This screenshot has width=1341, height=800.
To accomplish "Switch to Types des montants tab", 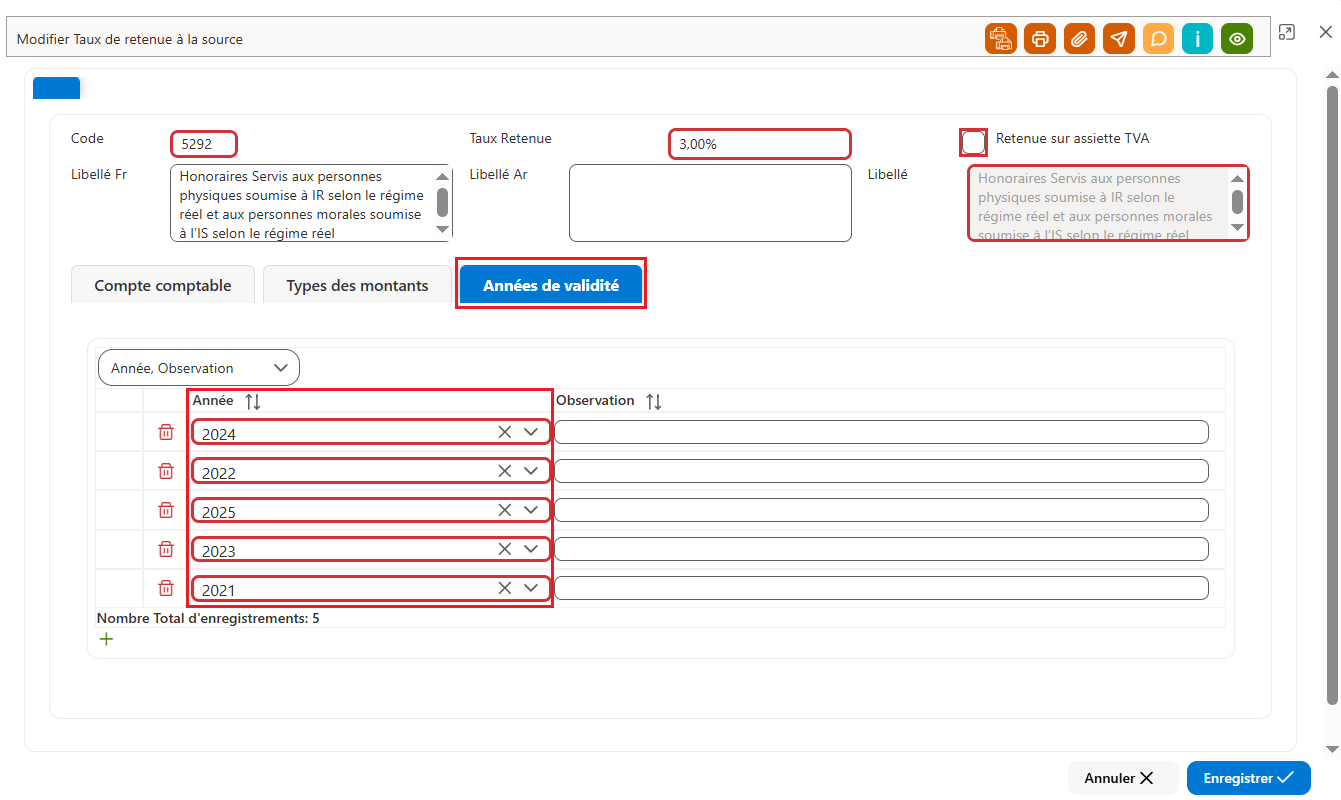I will coord(357,285).
